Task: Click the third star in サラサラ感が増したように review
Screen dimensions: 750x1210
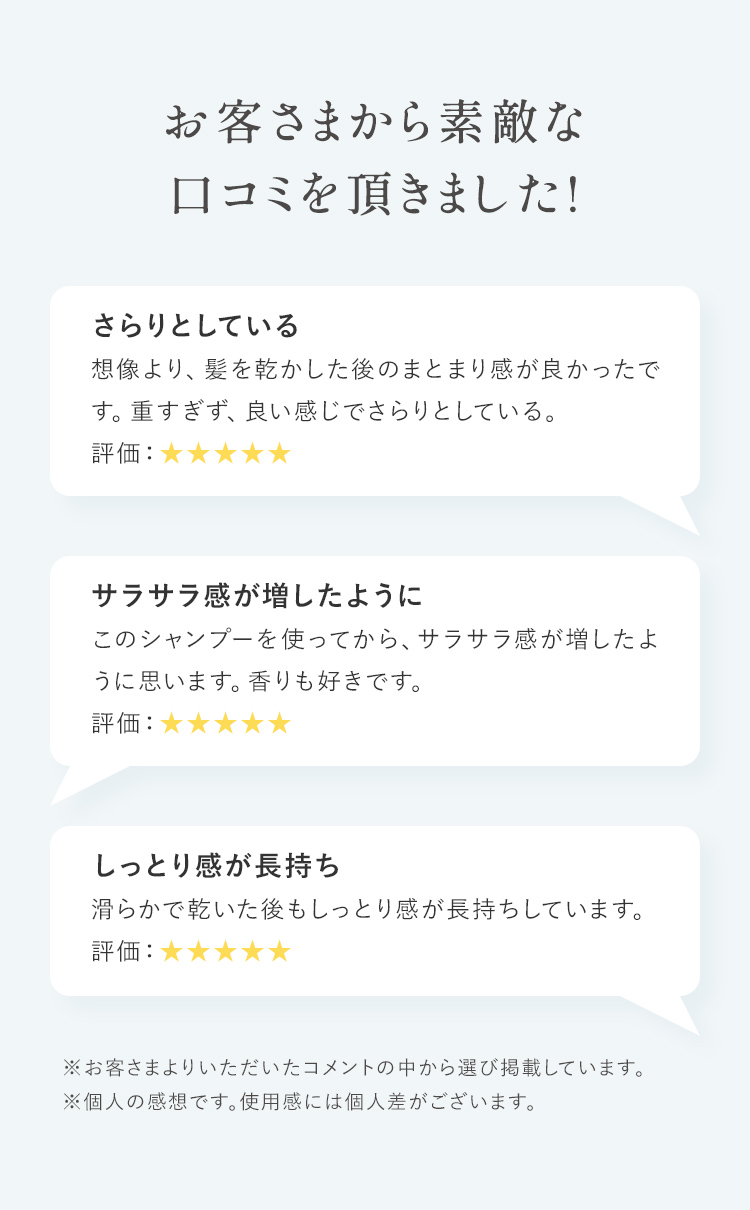Action: coord(225,723)
